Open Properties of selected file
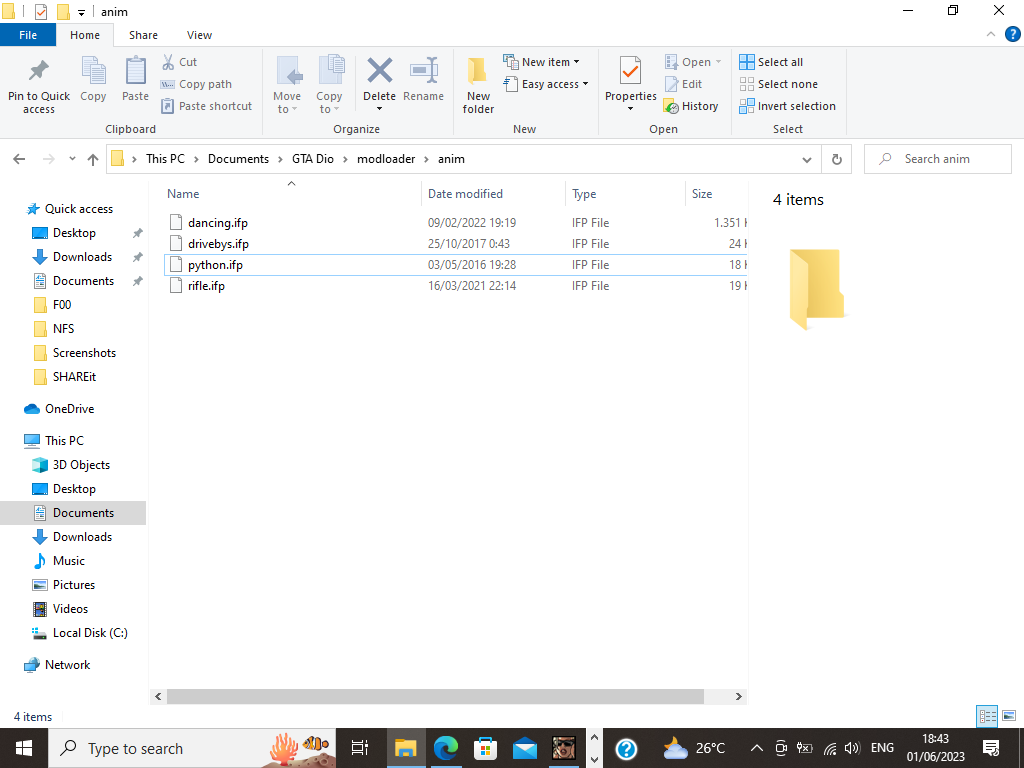The image size is (1024, 768). [630, 84]
